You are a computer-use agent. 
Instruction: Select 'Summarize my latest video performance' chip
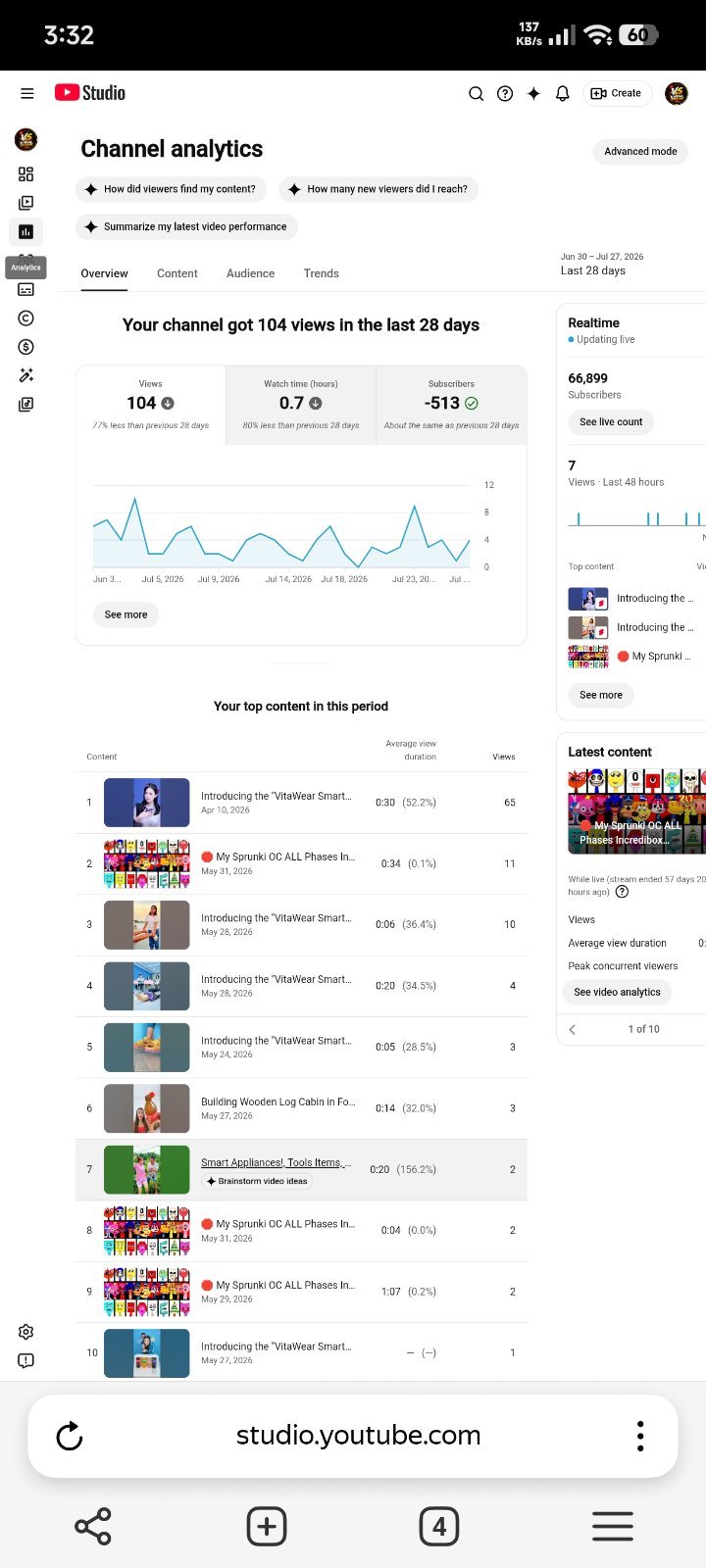(x=186, y=226)
